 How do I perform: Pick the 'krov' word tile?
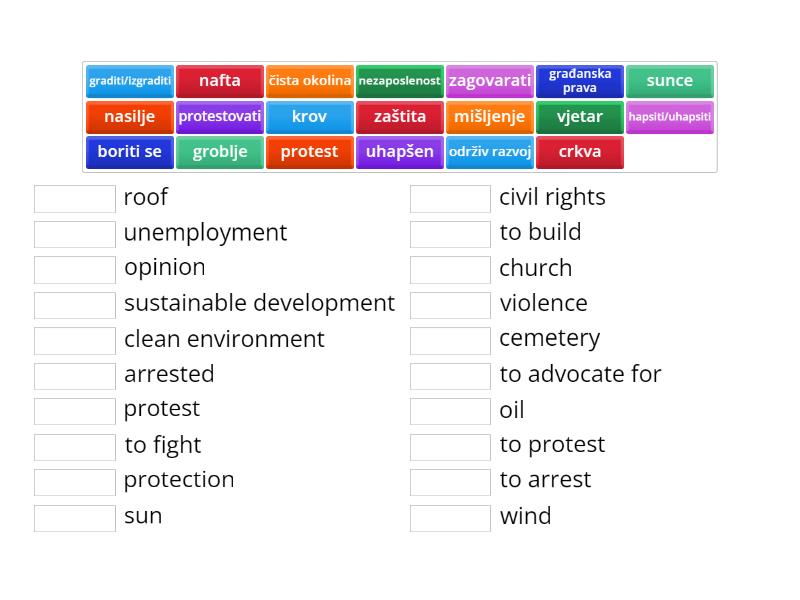(x=310, y=117)
